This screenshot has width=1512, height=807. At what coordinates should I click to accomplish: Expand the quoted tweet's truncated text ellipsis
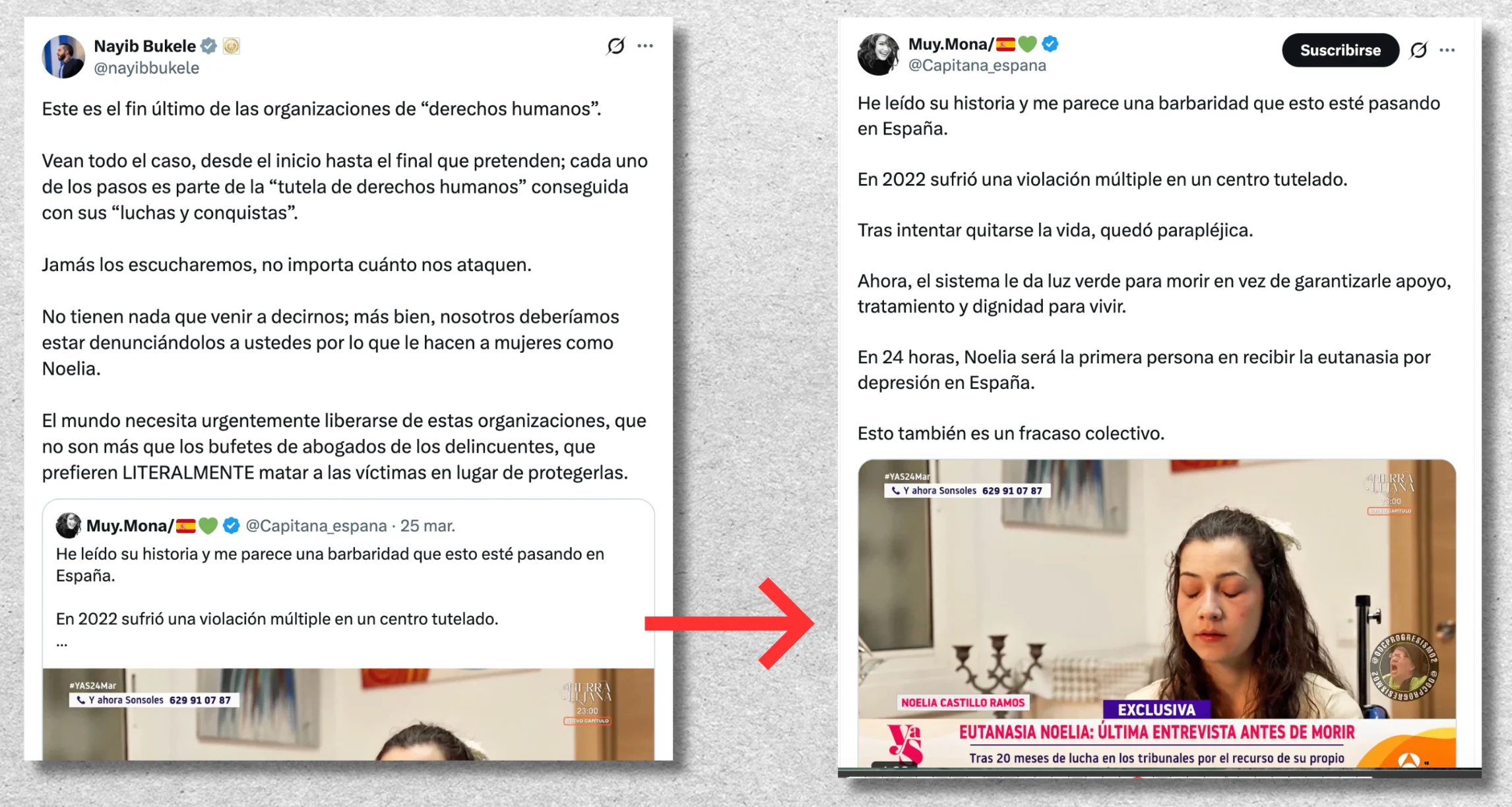point(62,643)
